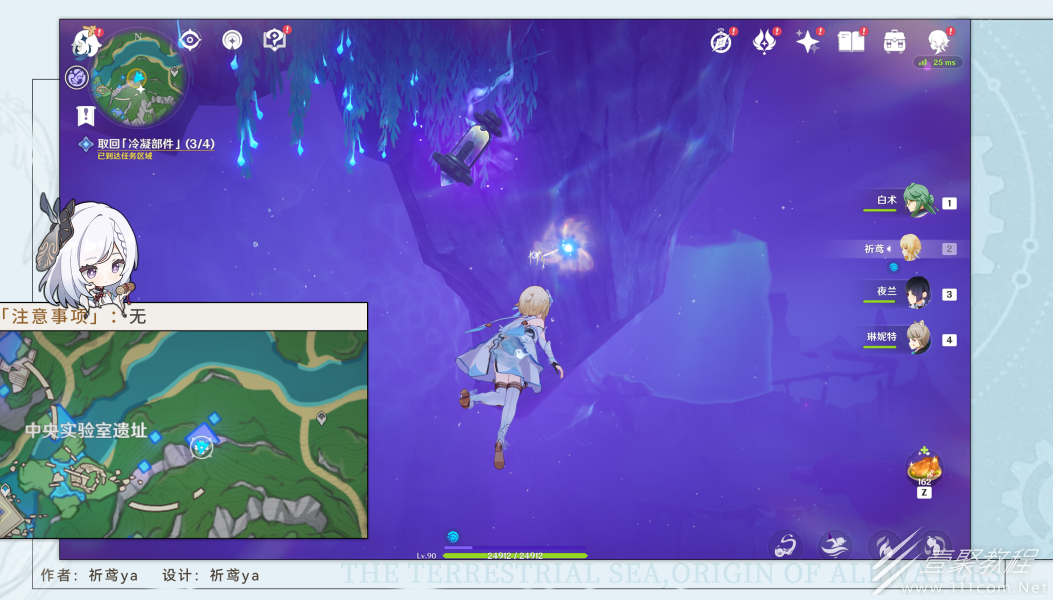Open the character silhouette icon at top right
Viewport: 1053px width, 600px height.
click(938, 42)
